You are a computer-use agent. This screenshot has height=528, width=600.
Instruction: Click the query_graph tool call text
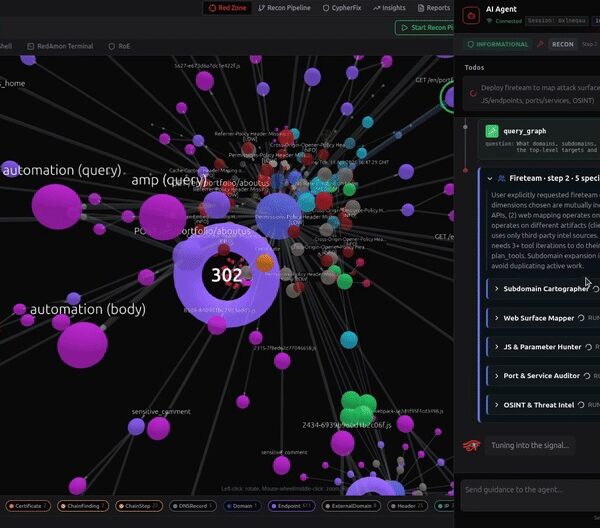pos(525,131)
